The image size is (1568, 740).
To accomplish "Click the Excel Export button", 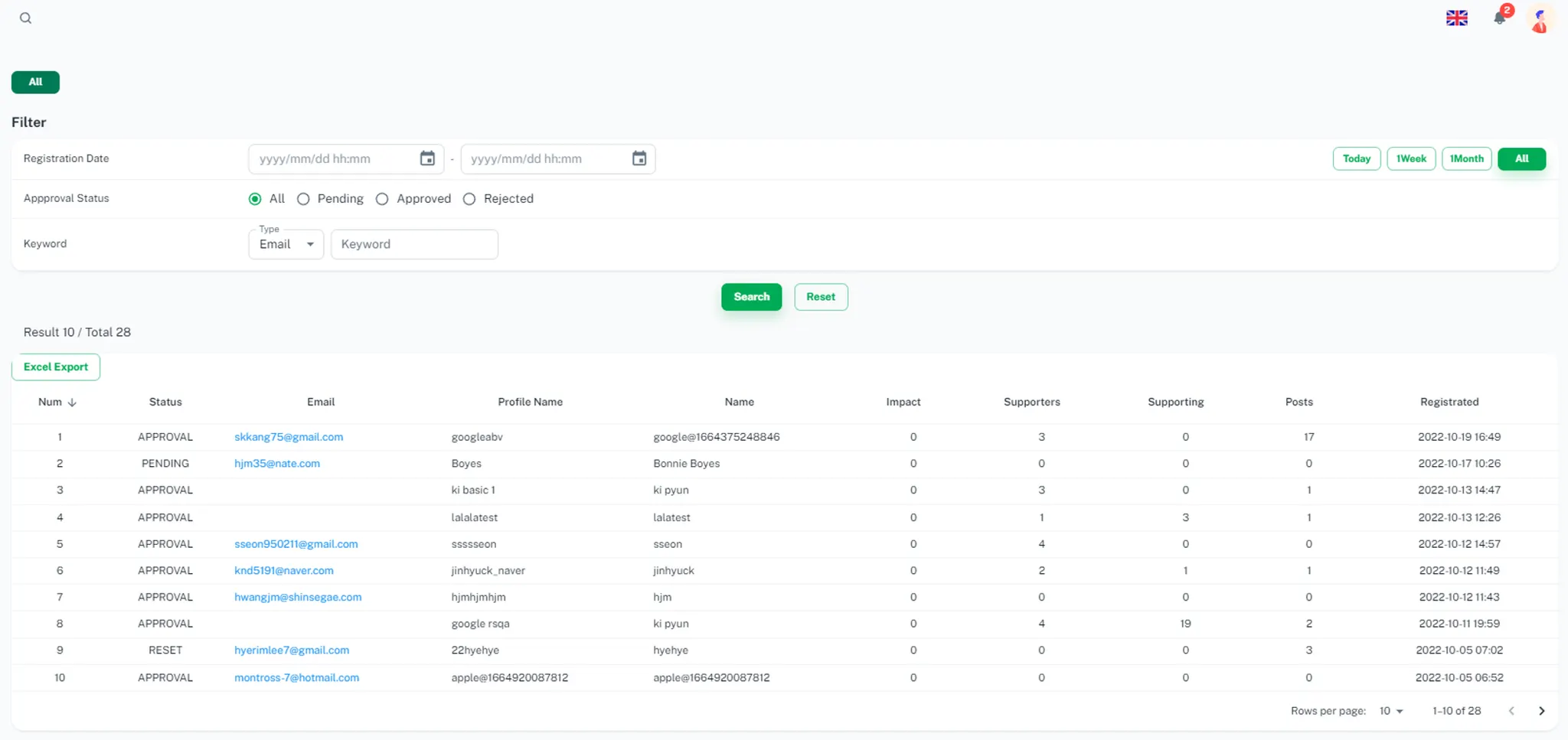I will pos(56,367).
